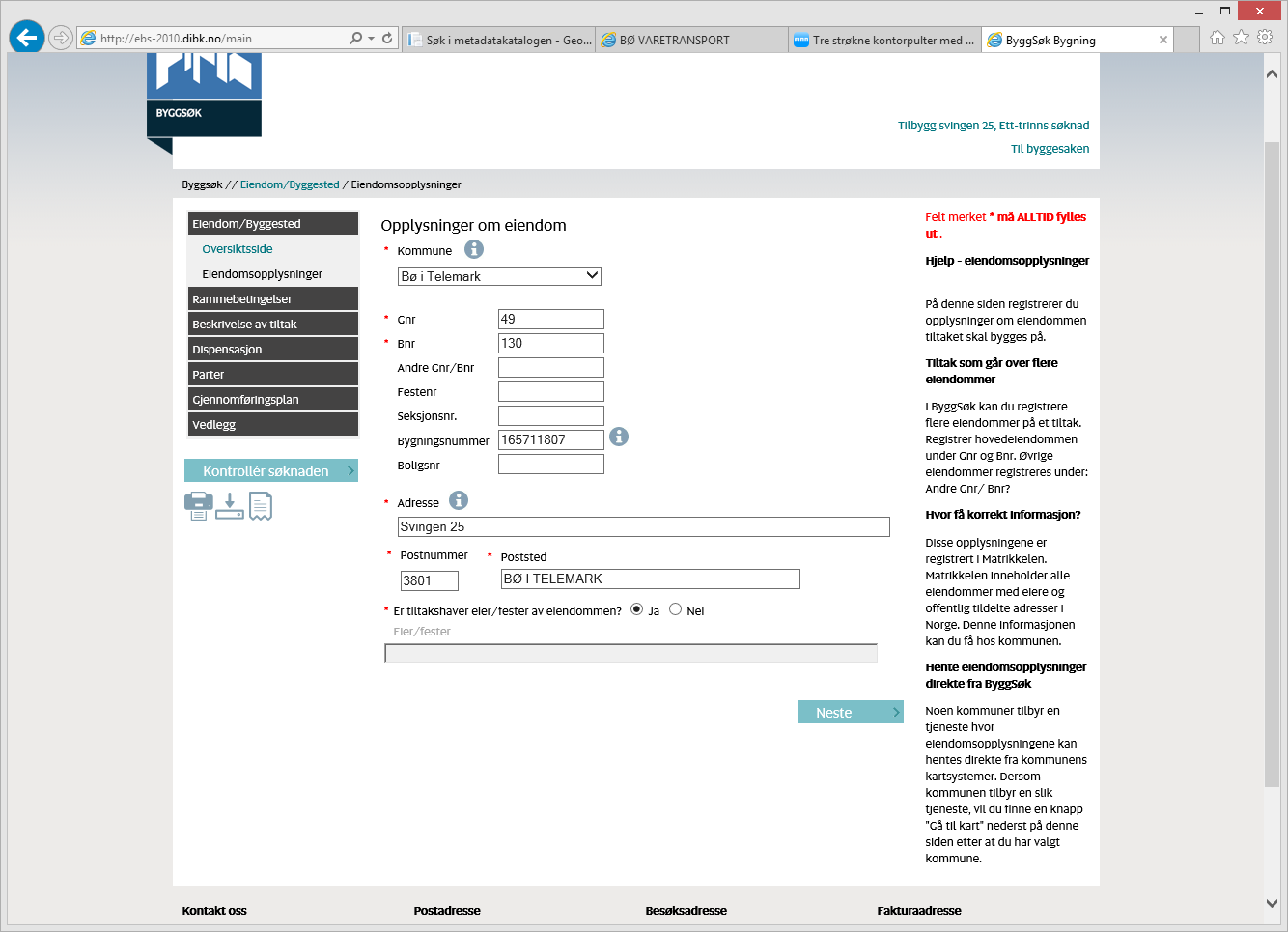The height and width of the screenshot is (932, 1288).
Task: Follow the Til byggesaken link
Action: [x=1050, y=149]
